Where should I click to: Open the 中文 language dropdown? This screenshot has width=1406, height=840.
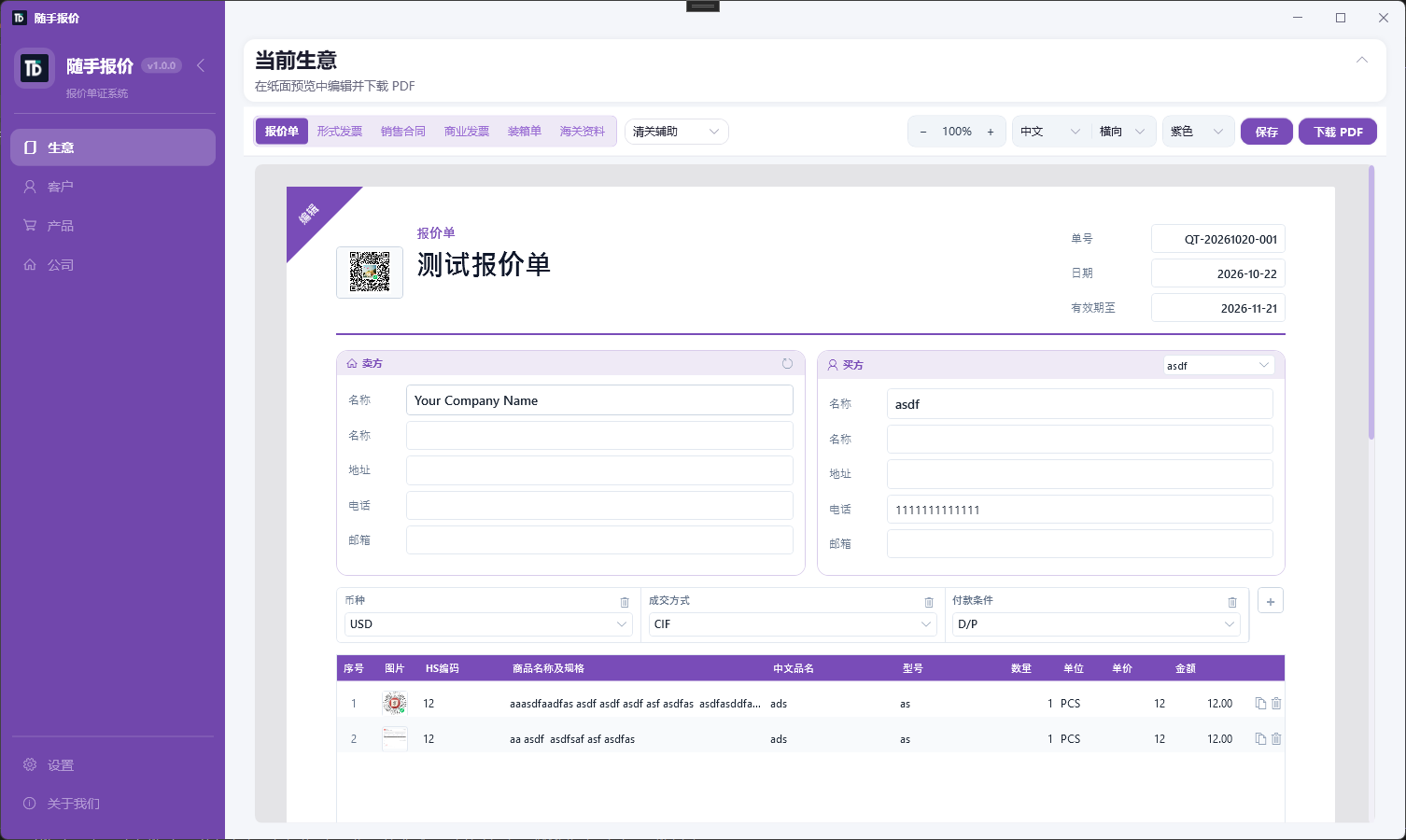(1049, 132)
